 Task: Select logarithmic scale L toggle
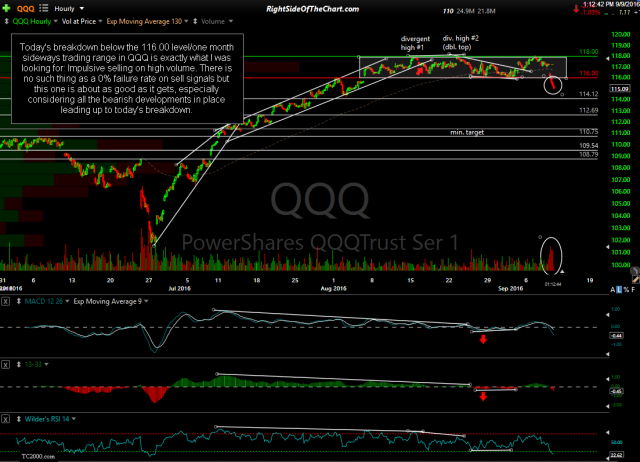click(x=619, y=290)
